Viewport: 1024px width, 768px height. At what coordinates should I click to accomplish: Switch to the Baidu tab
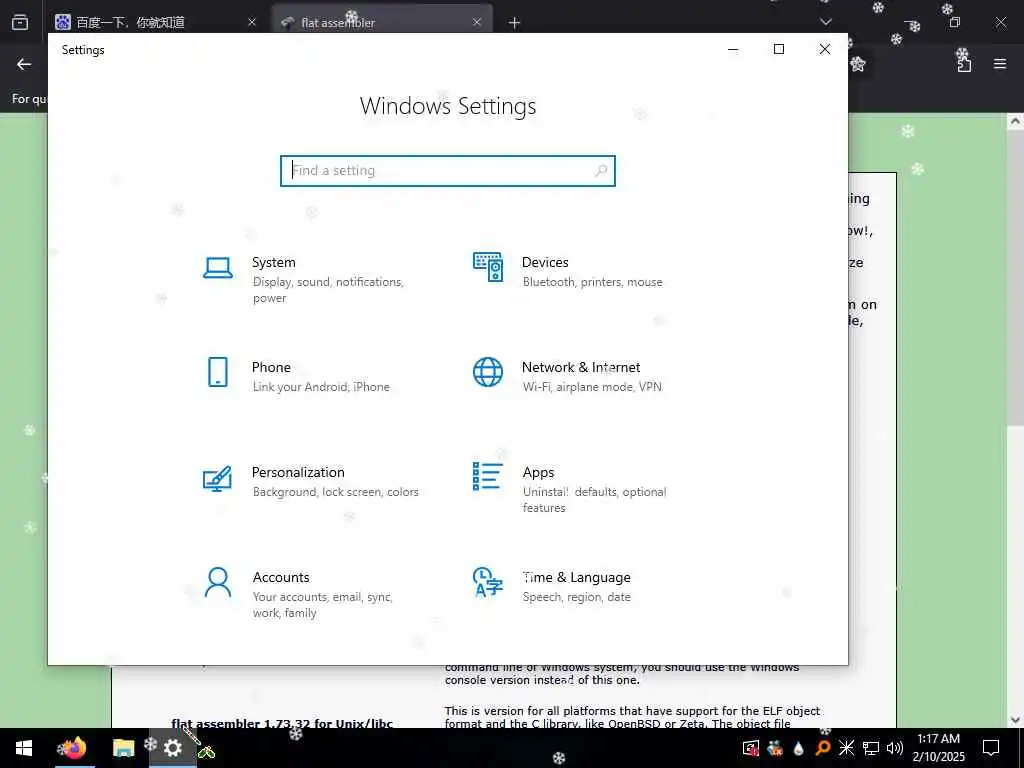click(157, 22)
